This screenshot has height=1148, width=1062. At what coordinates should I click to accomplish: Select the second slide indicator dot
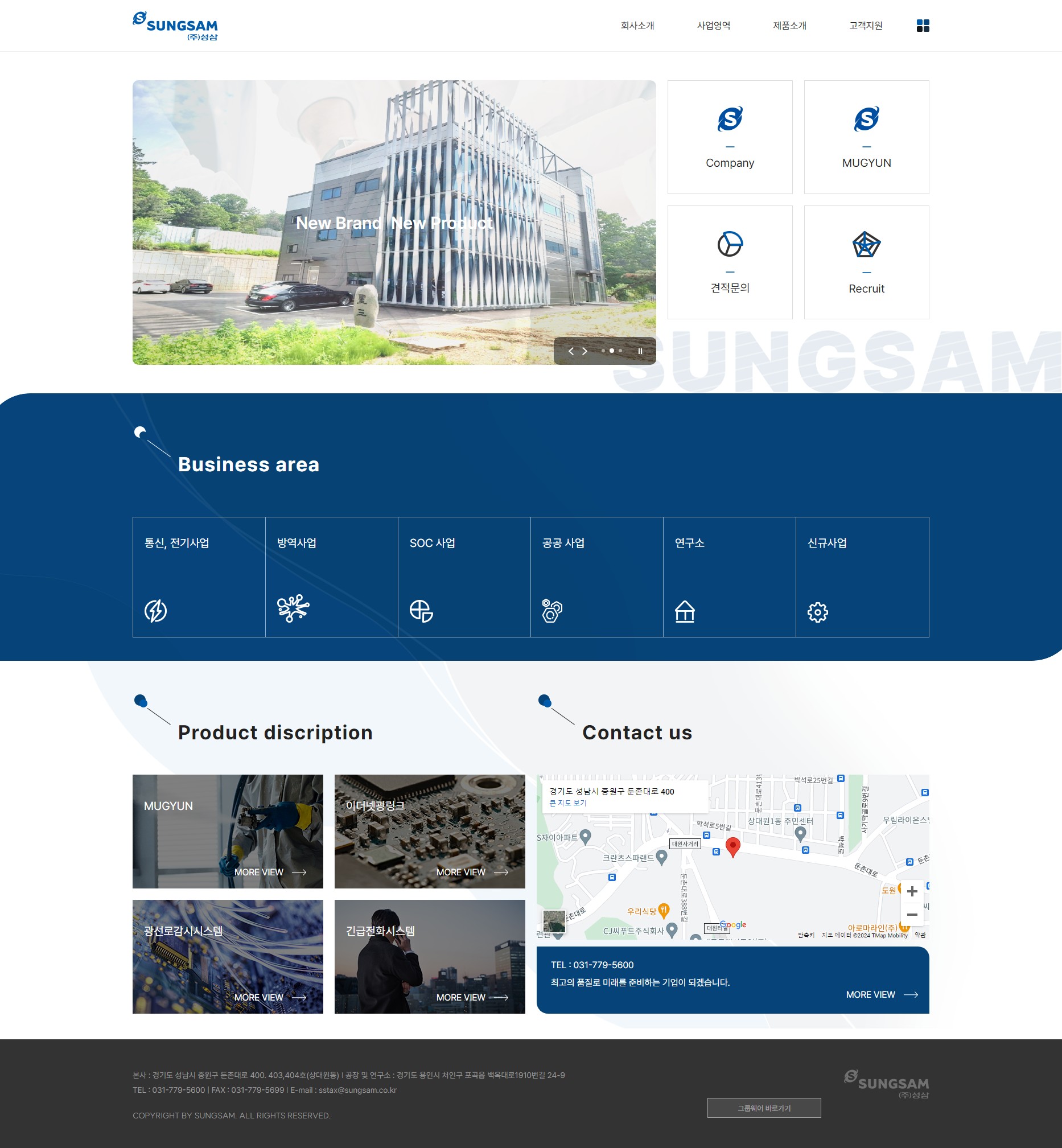pyautogui.click(x=611, y=351)
